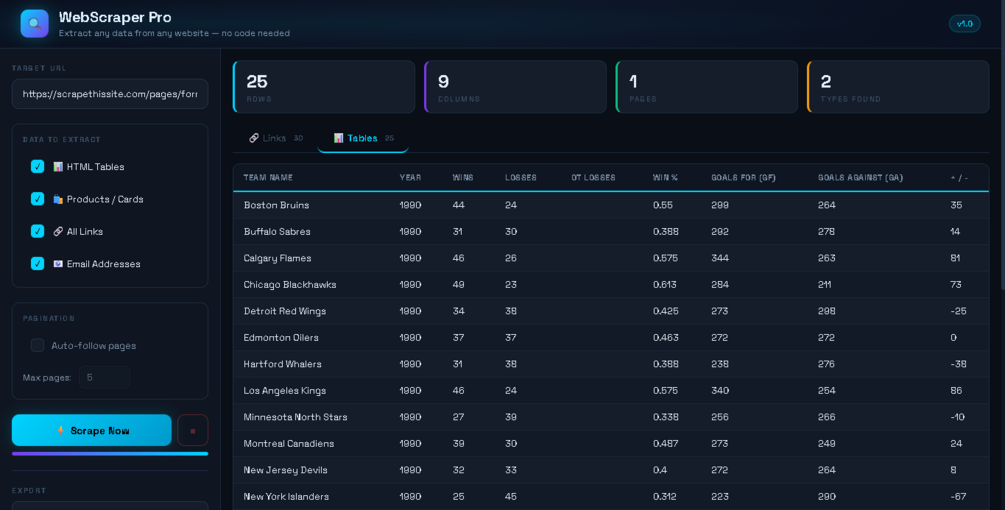Click the Max pages number field
The image size is (1005, 510).
coord(104,377)
